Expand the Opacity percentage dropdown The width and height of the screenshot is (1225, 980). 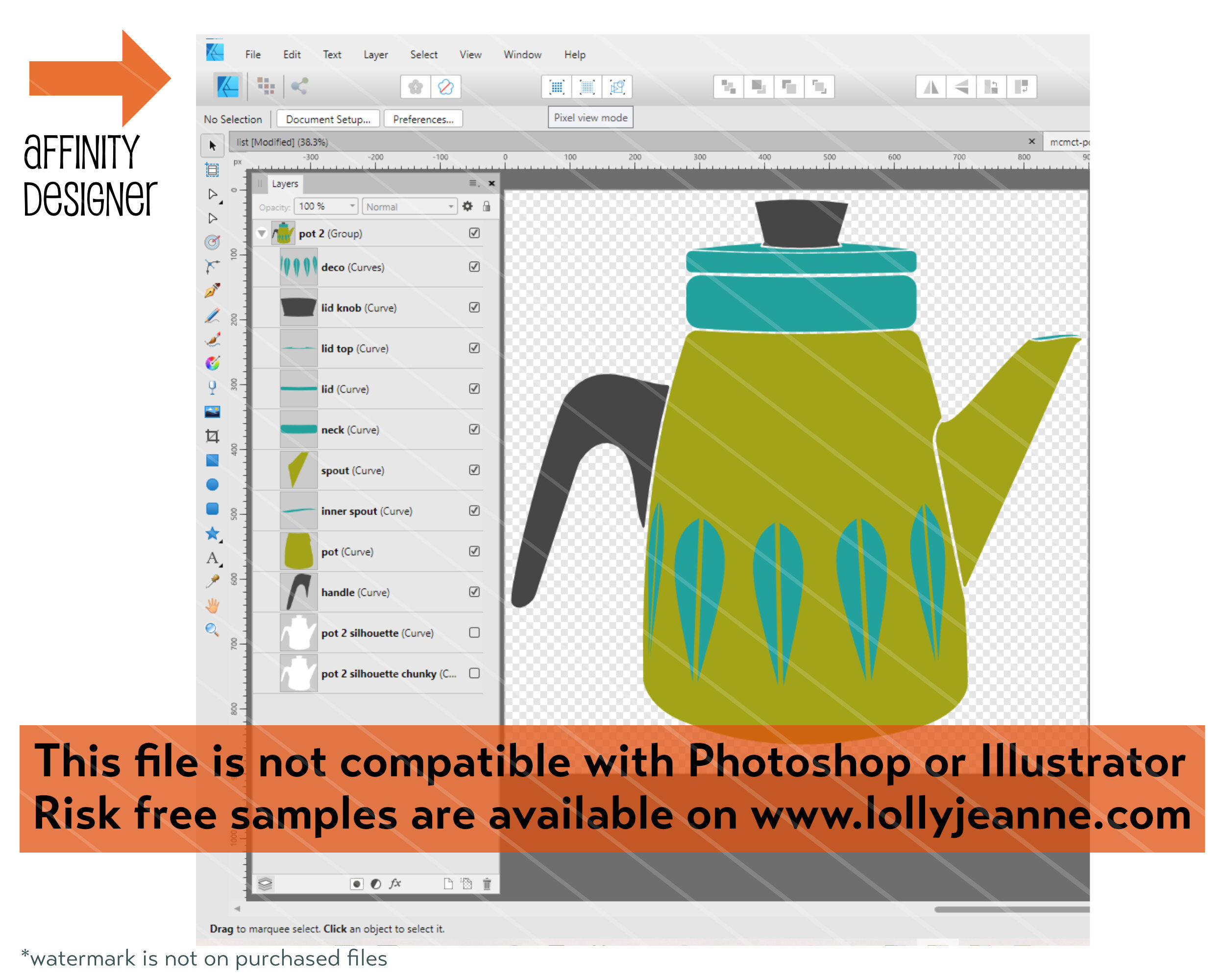pos(352,206)
